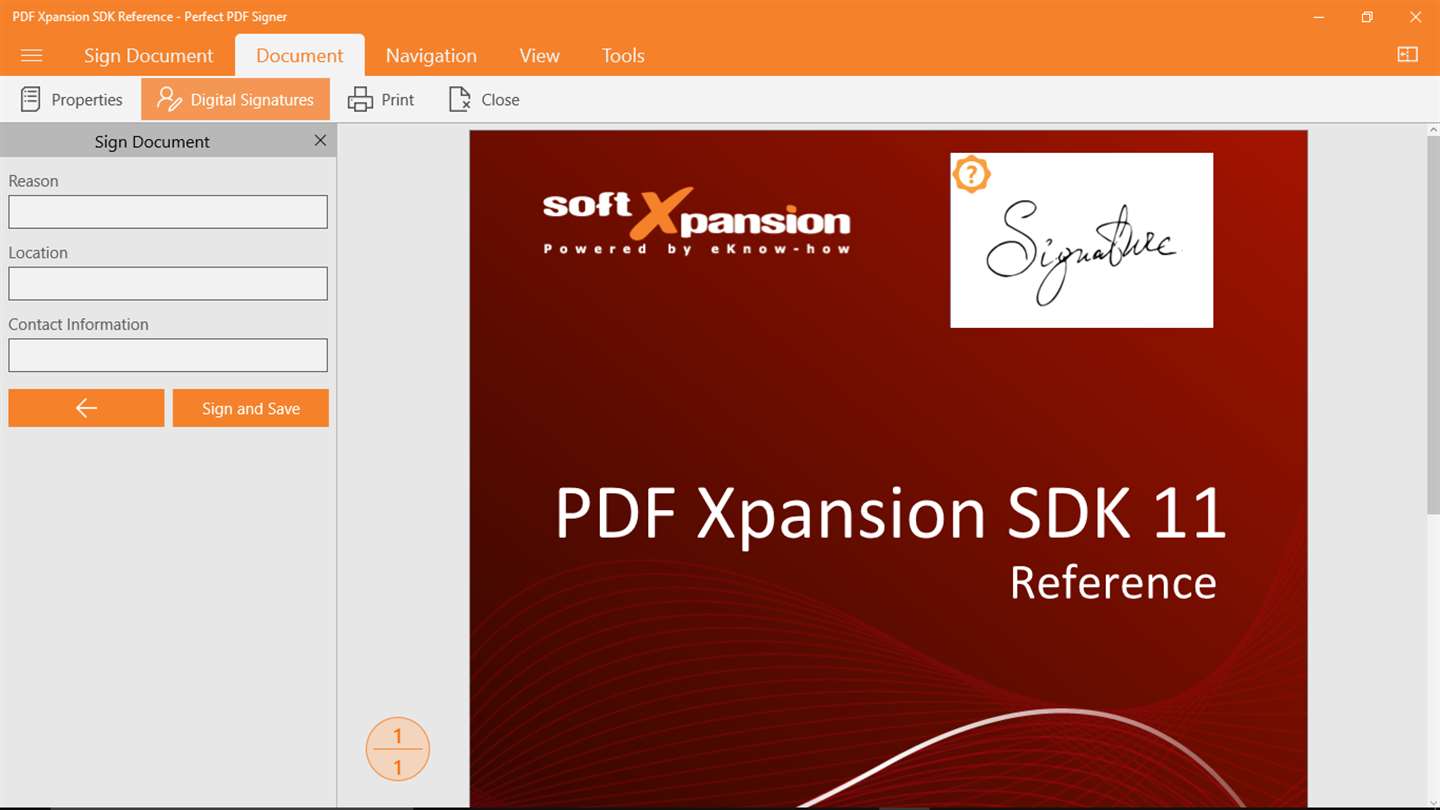Open the Navigation tab
The width and height of the screenshot is (1440, 810).
(431, 56)
